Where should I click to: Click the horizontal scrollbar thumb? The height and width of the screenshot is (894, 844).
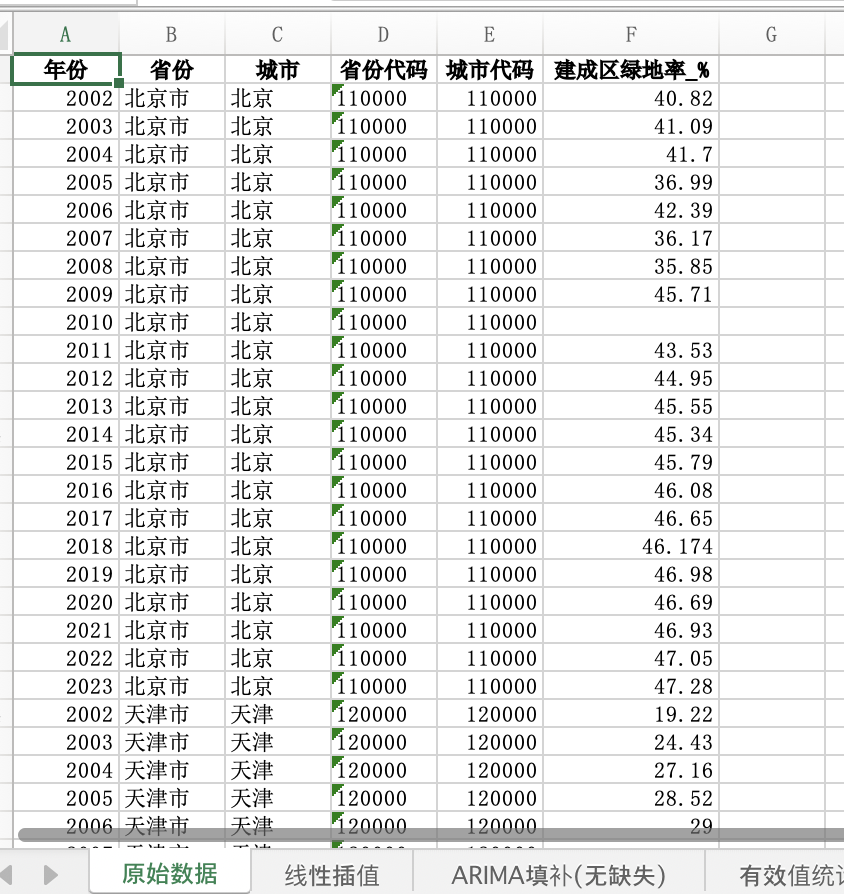pos(431,835)
